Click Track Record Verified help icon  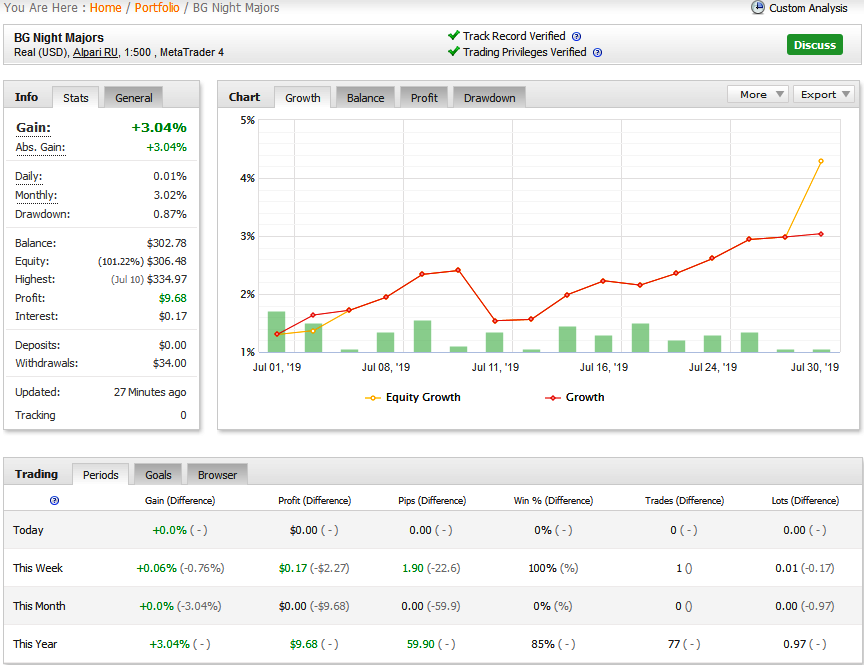point(576,36)
